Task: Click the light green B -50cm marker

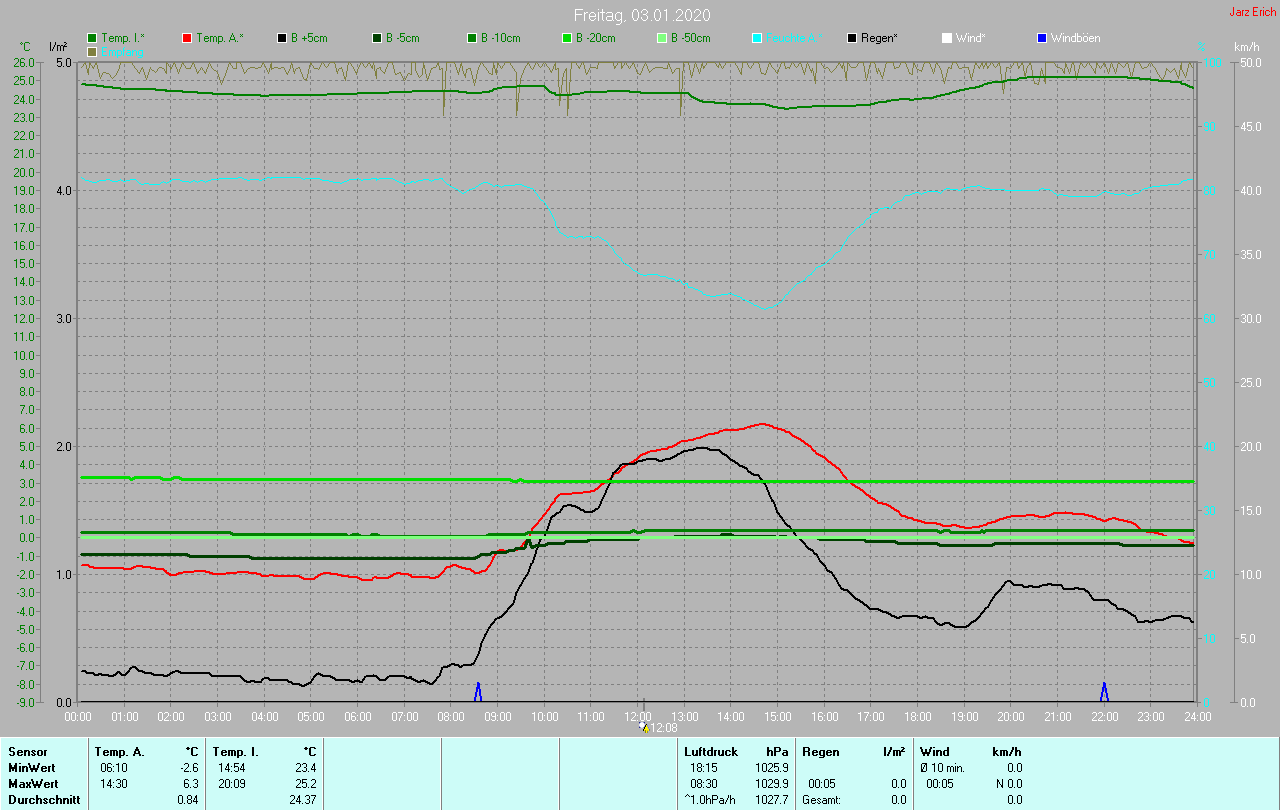Action: 662,38
